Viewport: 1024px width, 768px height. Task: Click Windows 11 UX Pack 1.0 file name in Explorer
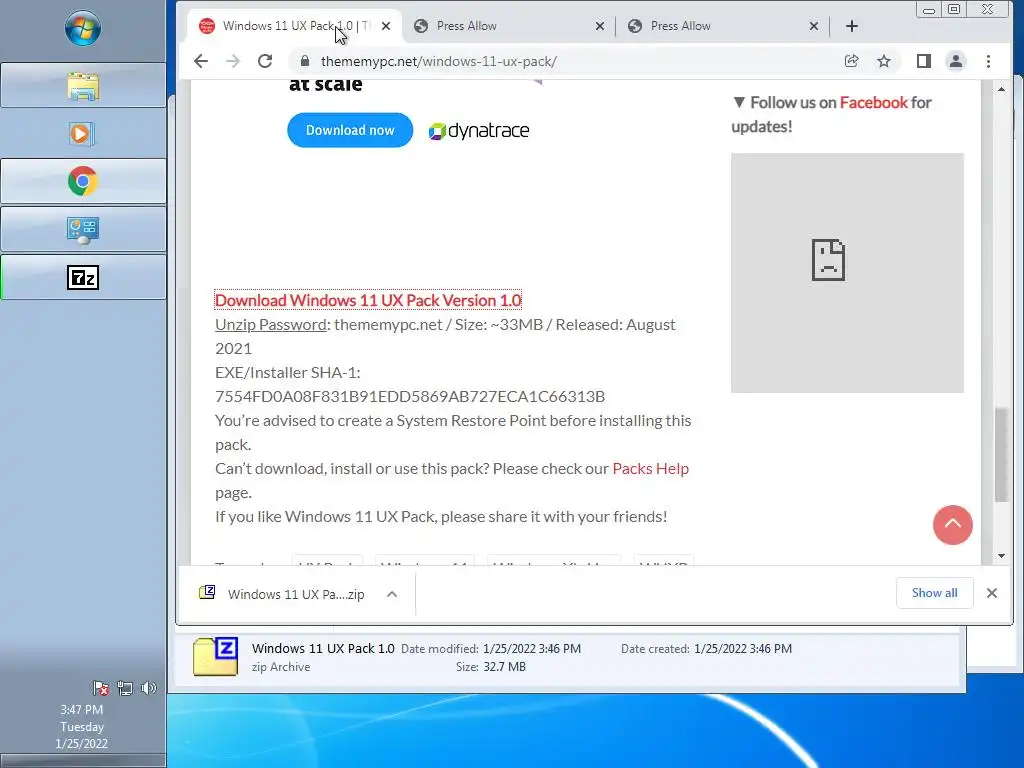pyautogui.click(x=323, y=648)
